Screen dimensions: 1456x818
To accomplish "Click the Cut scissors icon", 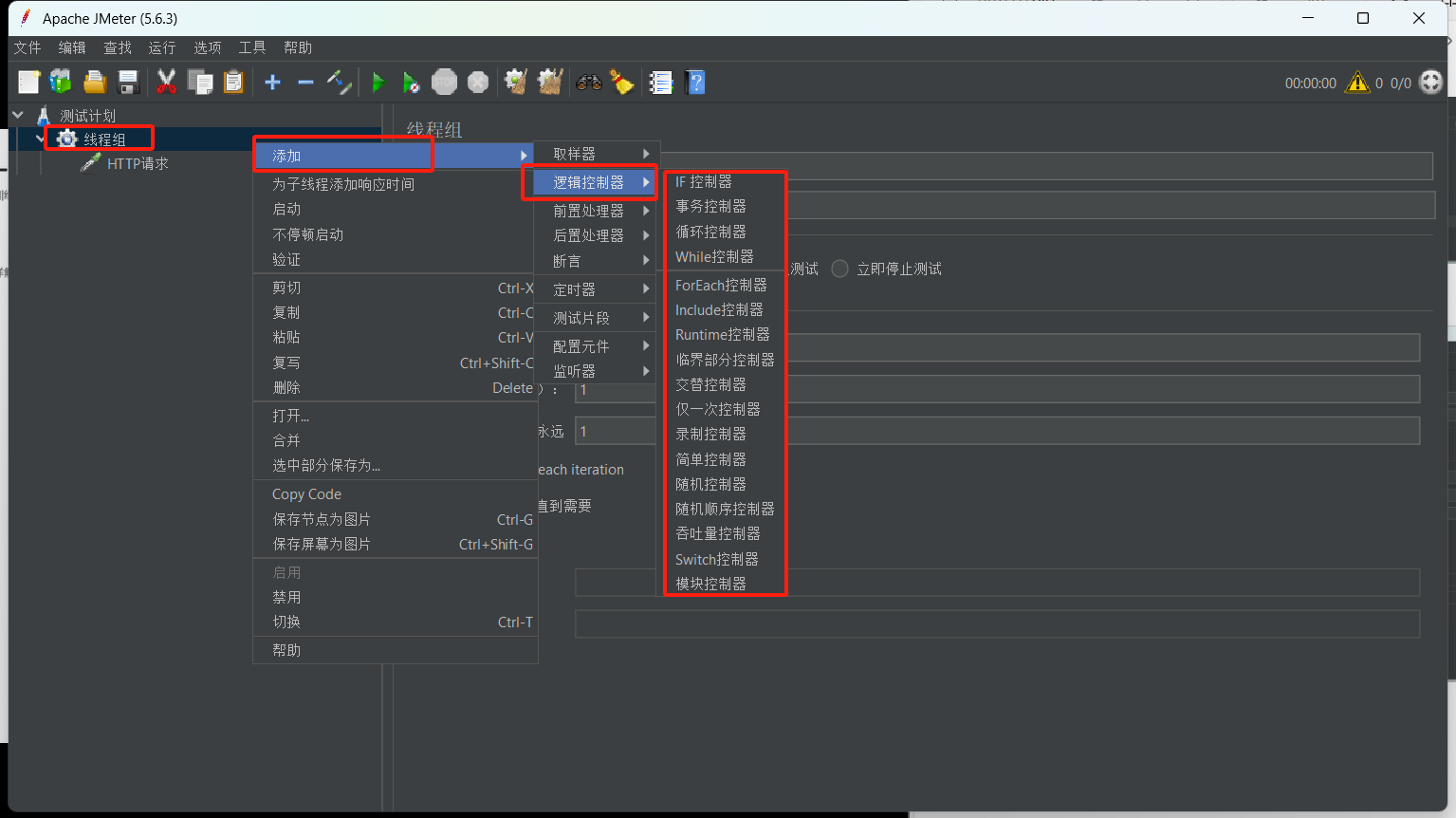I will [166, 83].
